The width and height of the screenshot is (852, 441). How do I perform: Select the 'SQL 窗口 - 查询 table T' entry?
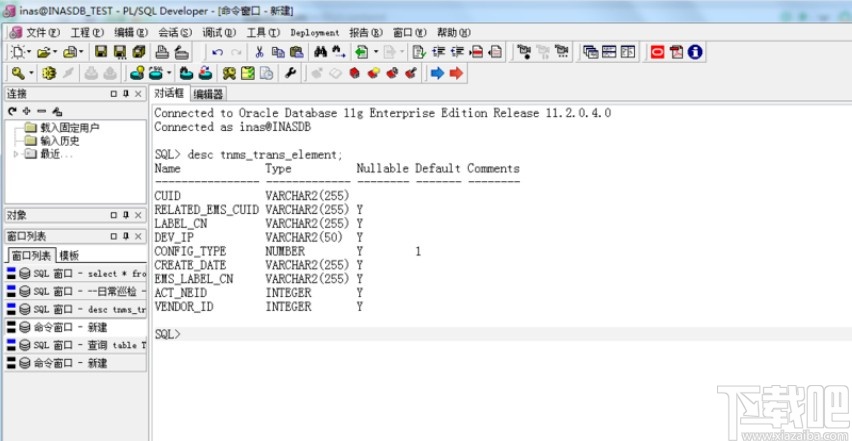point(76,345)
